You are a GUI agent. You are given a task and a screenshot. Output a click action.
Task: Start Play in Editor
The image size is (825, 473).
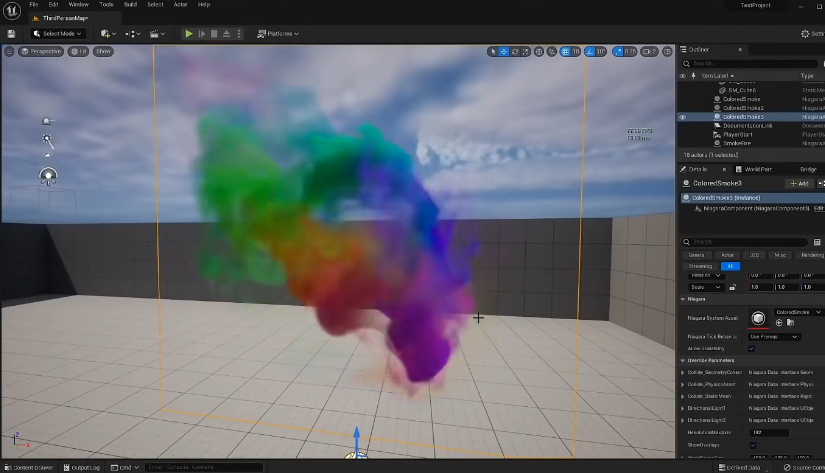point(188,34)
